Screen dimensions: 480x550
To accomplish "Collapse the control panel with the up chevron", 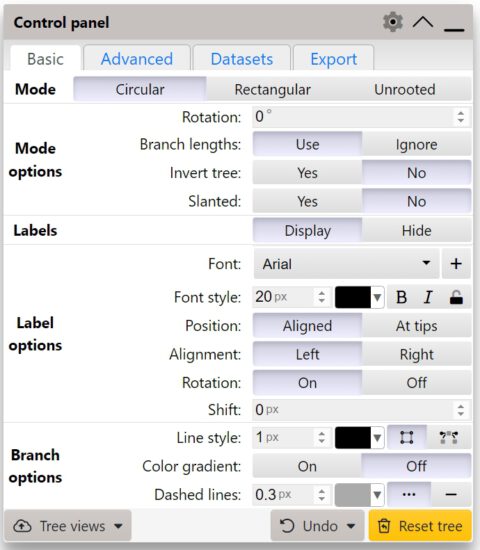I will (x=423, y=22).
